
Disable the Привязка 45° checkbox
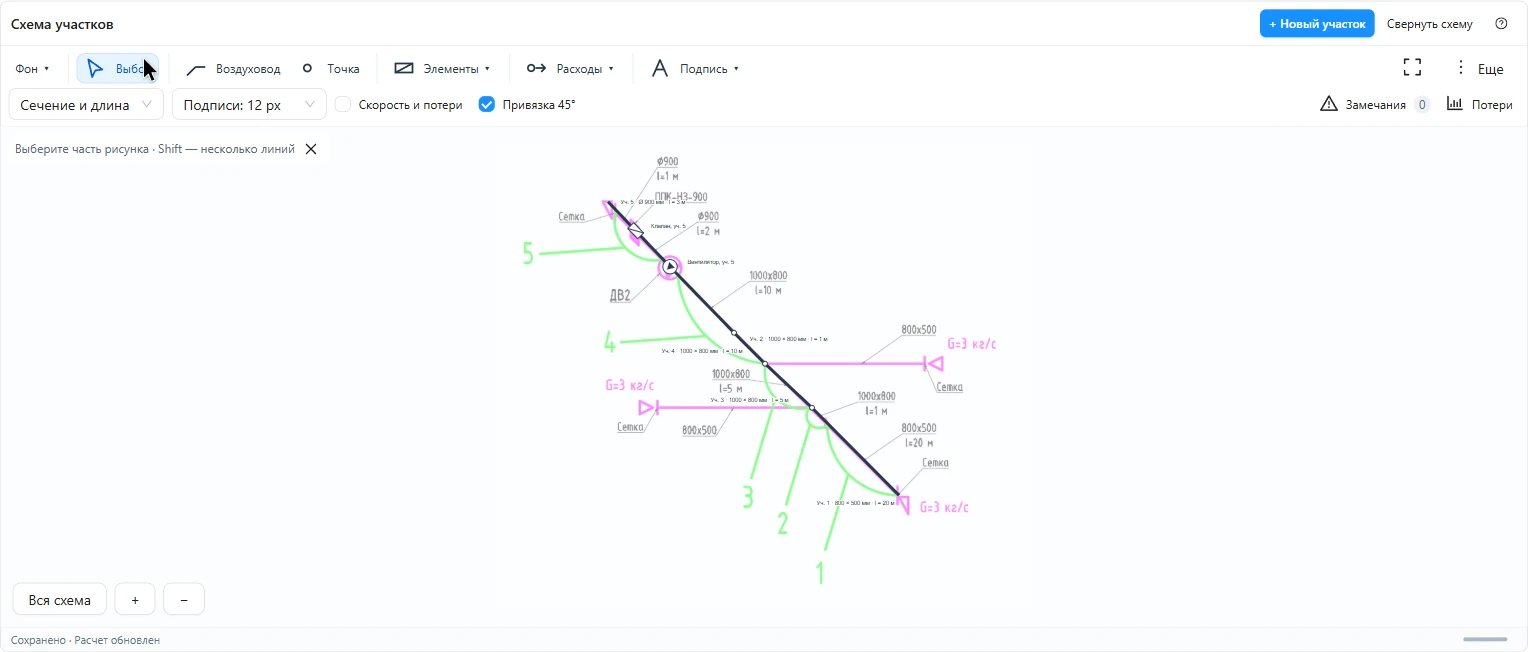click(487, 104)
